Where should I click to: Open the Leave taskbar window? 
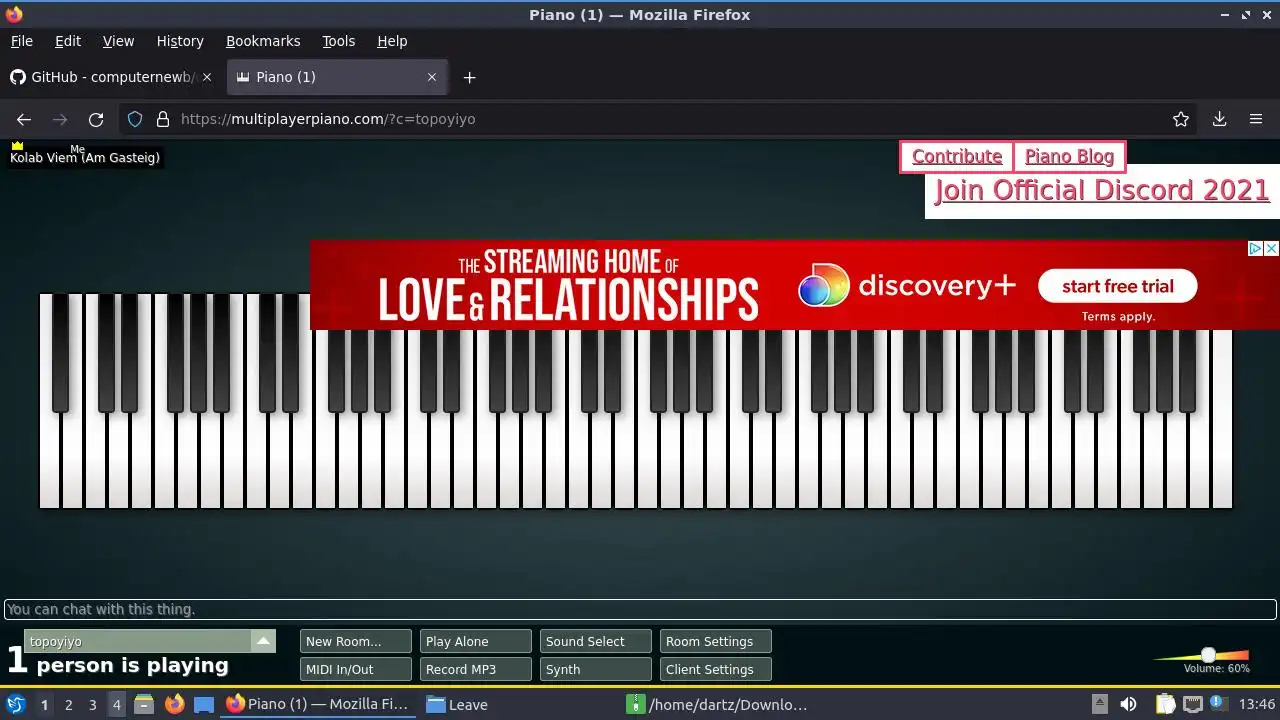[520, 704]
